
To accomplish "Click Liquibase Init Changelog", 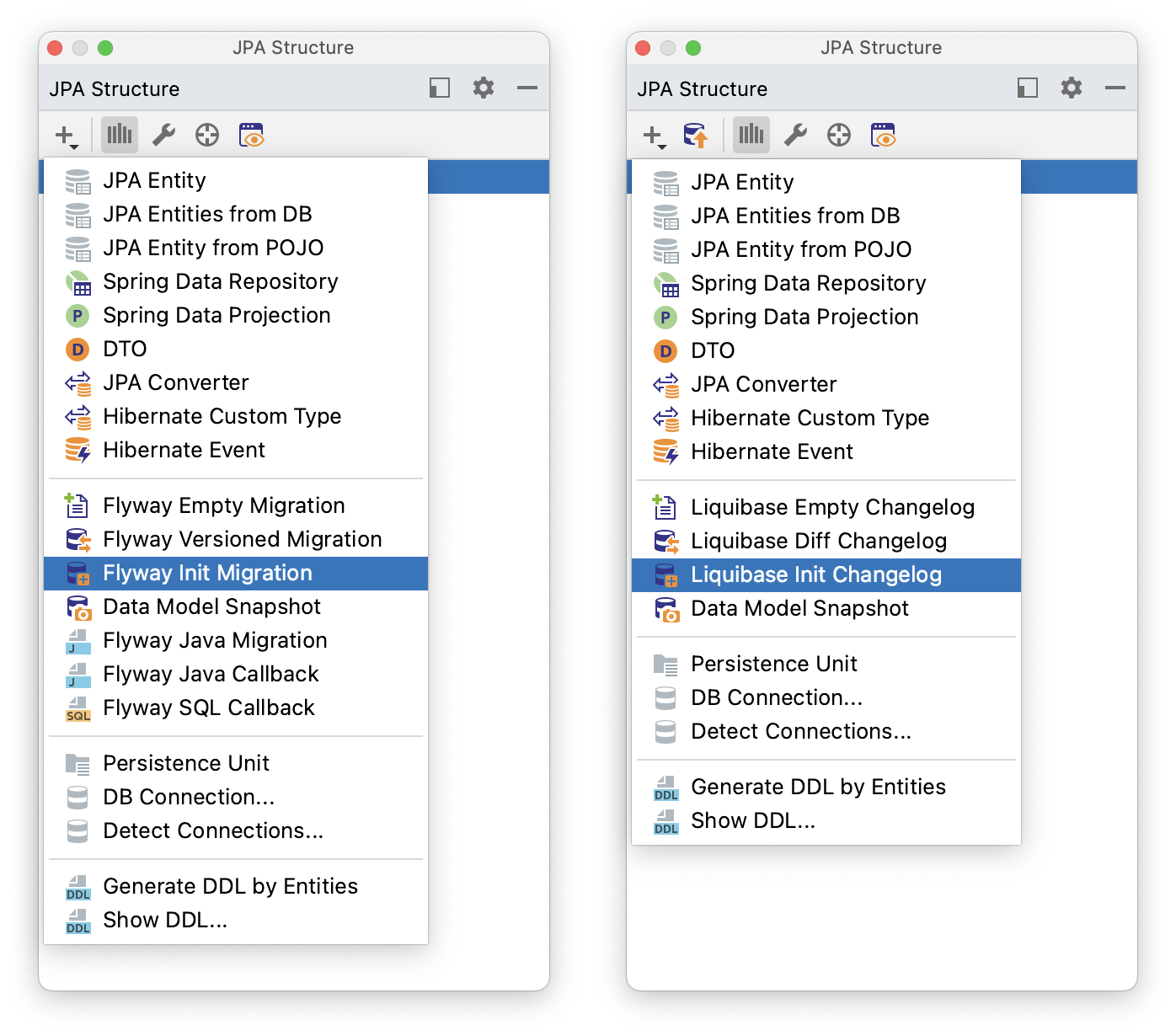I will [x=826, y=575].
